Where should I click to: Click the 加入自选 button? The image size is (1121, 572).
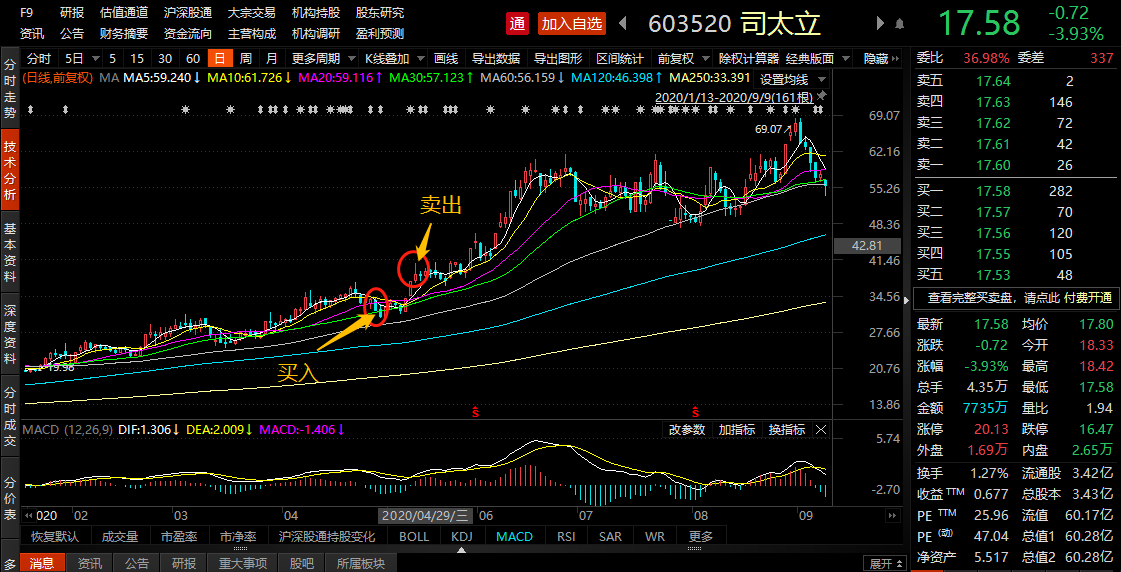572,23
